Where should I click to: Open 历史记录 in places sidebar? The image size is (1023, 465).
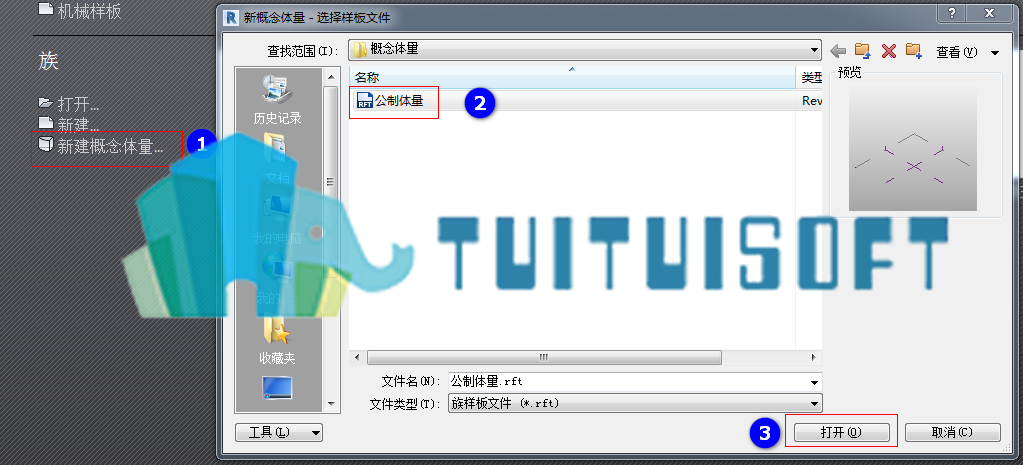(278, 100)
